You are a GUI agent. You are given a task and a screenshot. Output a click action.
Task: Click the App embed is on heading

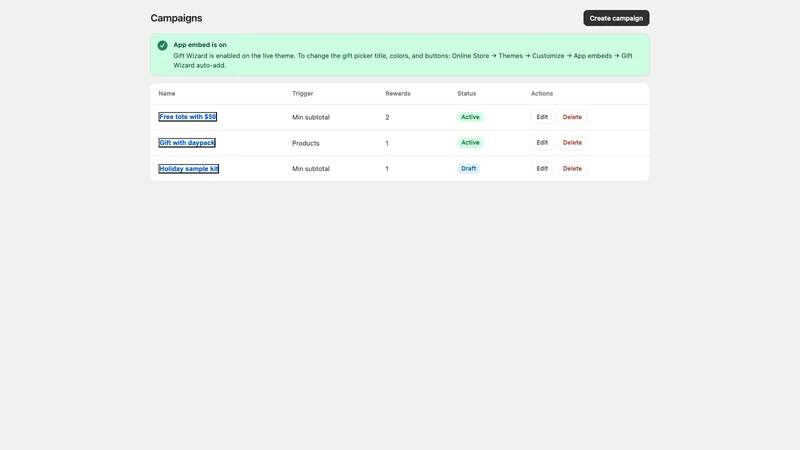[199, 44]
